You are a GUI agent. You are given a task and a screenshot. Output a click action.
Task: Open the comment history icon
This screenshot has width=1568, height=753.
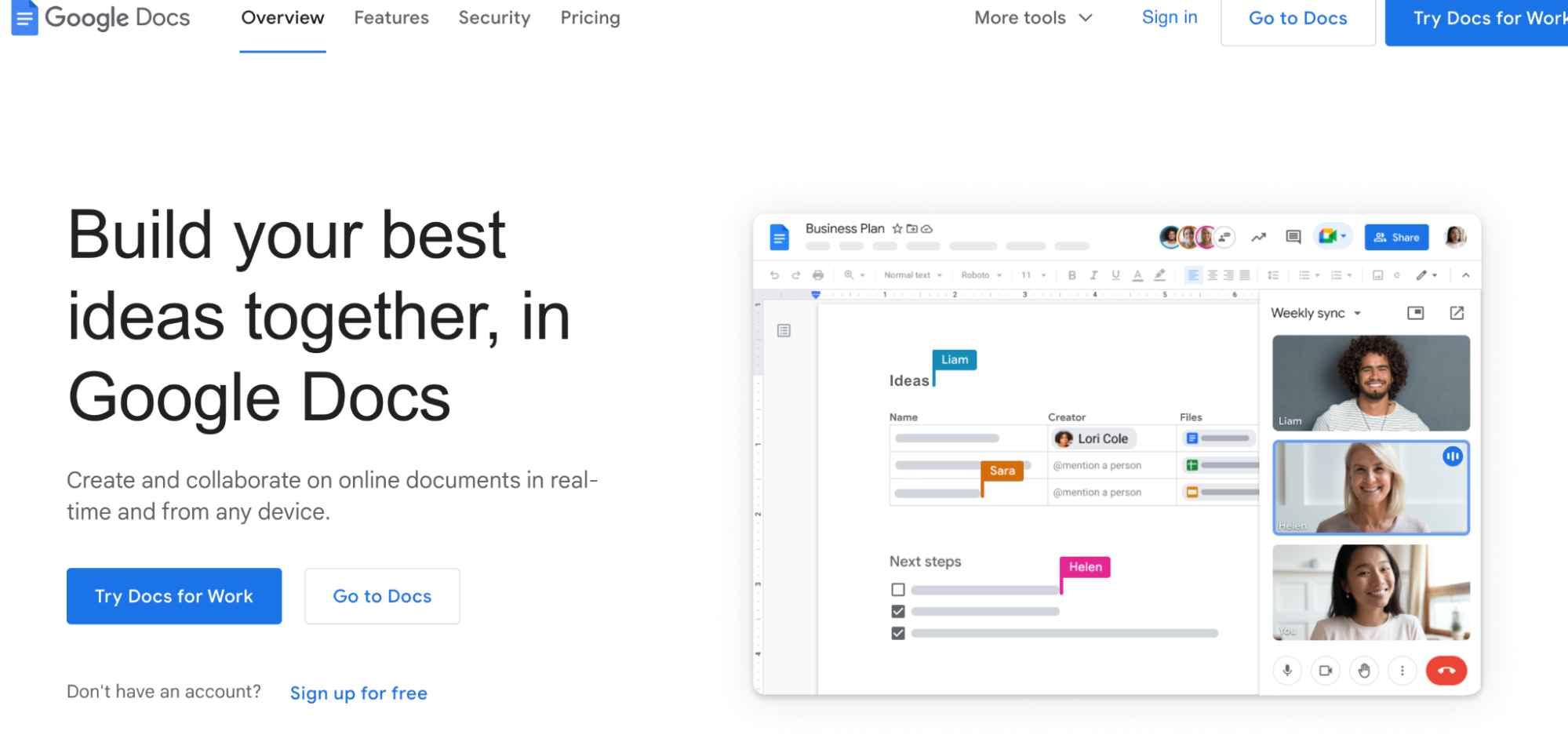pyautogui.click(x=1293, y=237)
